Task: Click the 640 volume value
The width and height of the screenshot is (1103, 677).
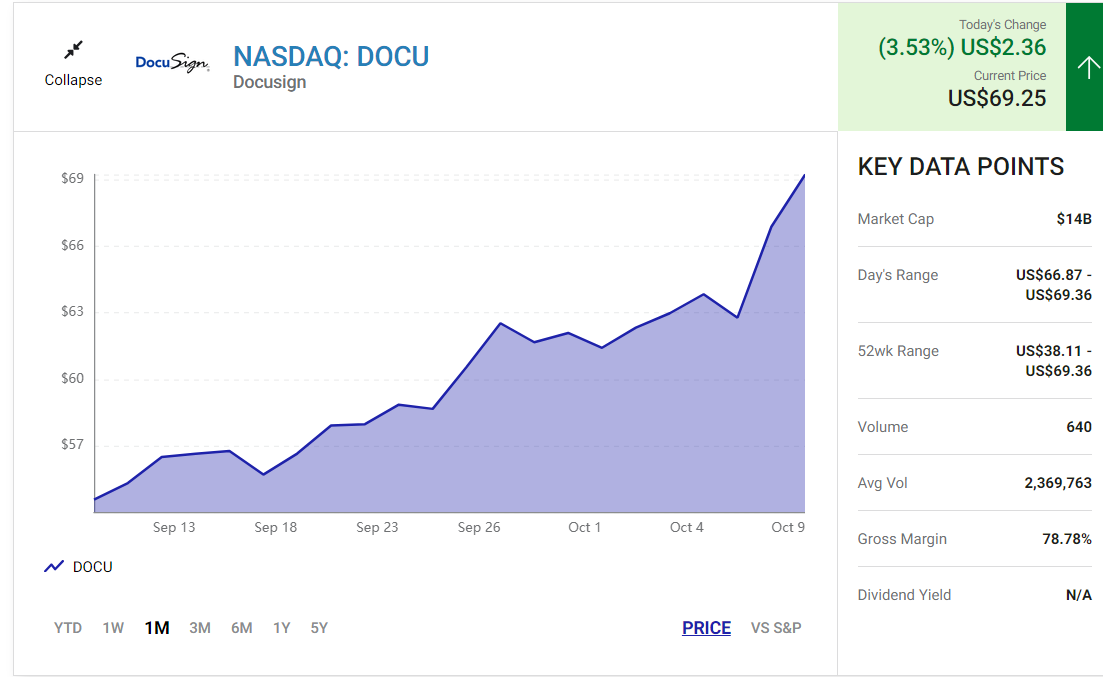Action: click(x=1079, y=427)
